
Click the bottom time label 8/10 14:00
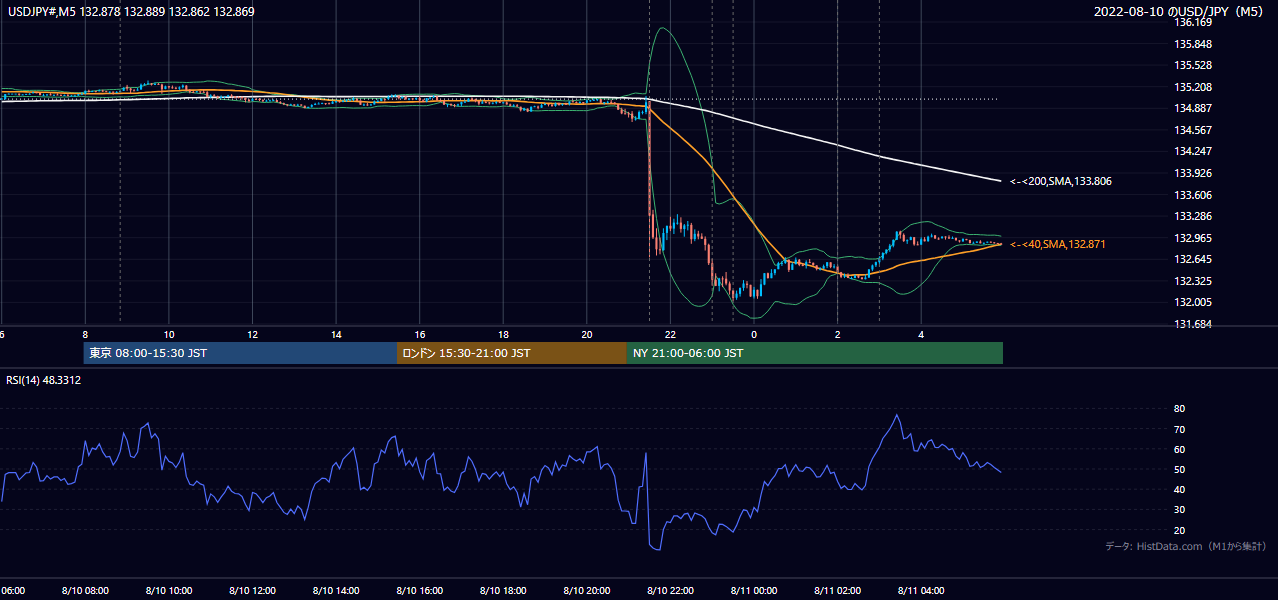pos(336,591)
